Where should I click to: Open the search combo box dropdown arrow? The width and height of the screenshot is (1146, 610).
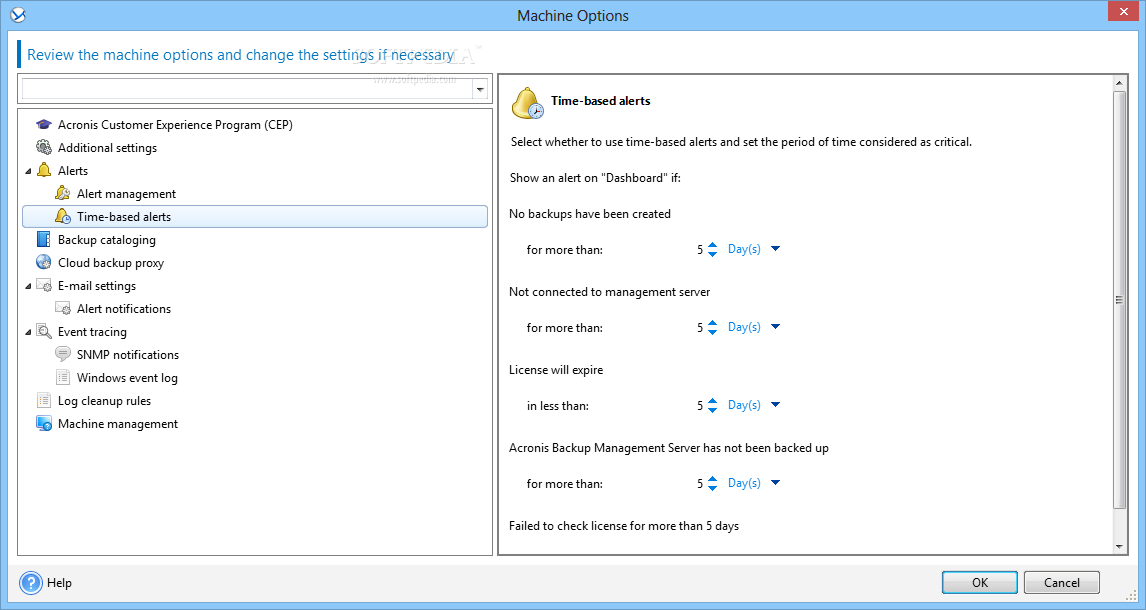(x=480, y=90)
